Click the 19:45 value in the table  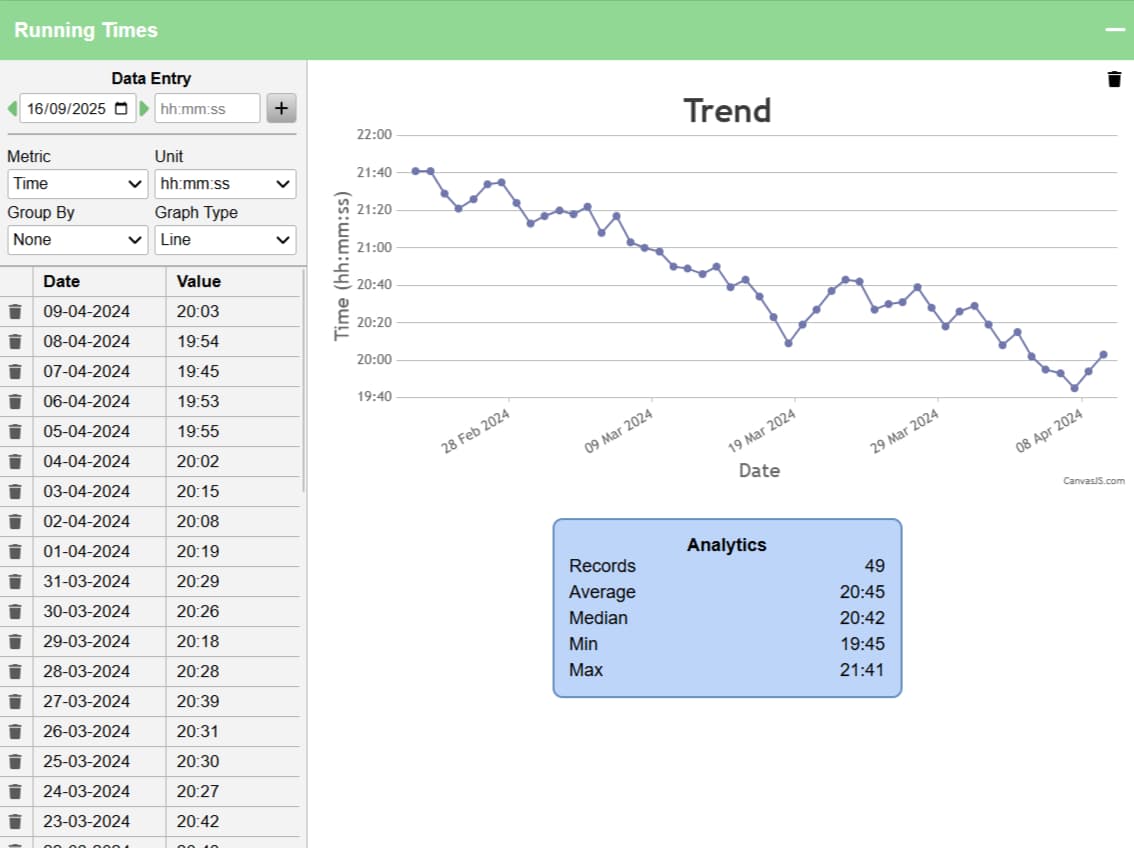point(233,372)
